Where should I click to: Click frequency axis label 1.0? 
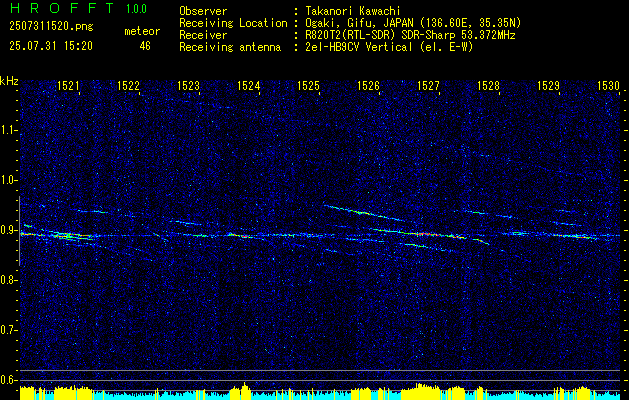tap(8, 180)
